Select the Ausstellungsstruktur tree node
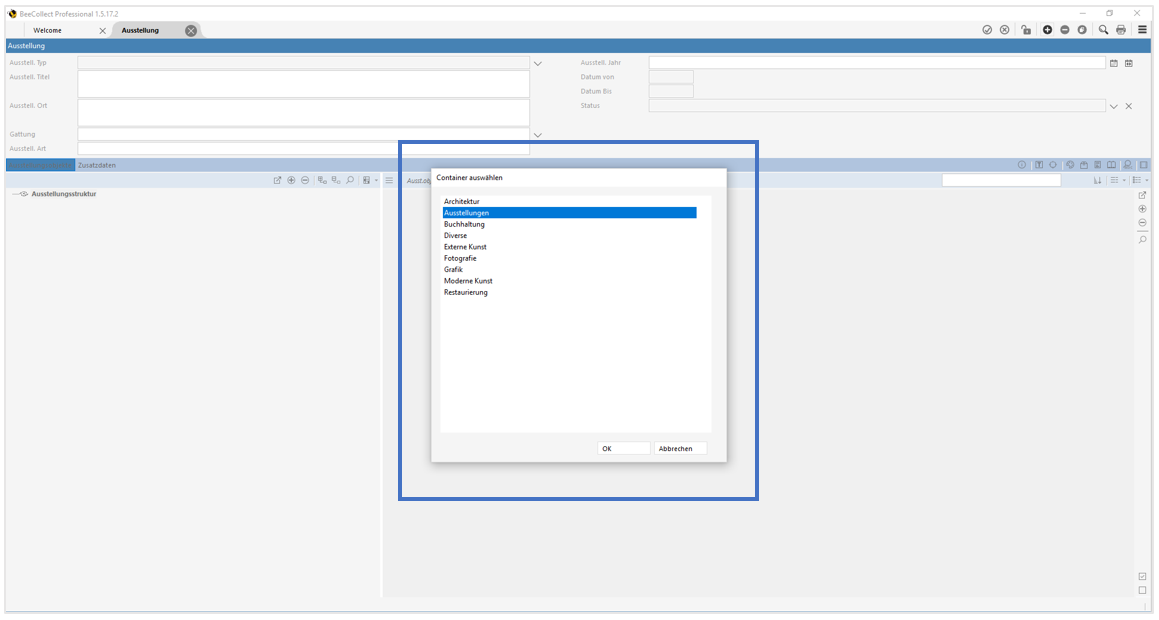Image resolution: width=1159 pixels, height=620 pixels. coord(64,194)
